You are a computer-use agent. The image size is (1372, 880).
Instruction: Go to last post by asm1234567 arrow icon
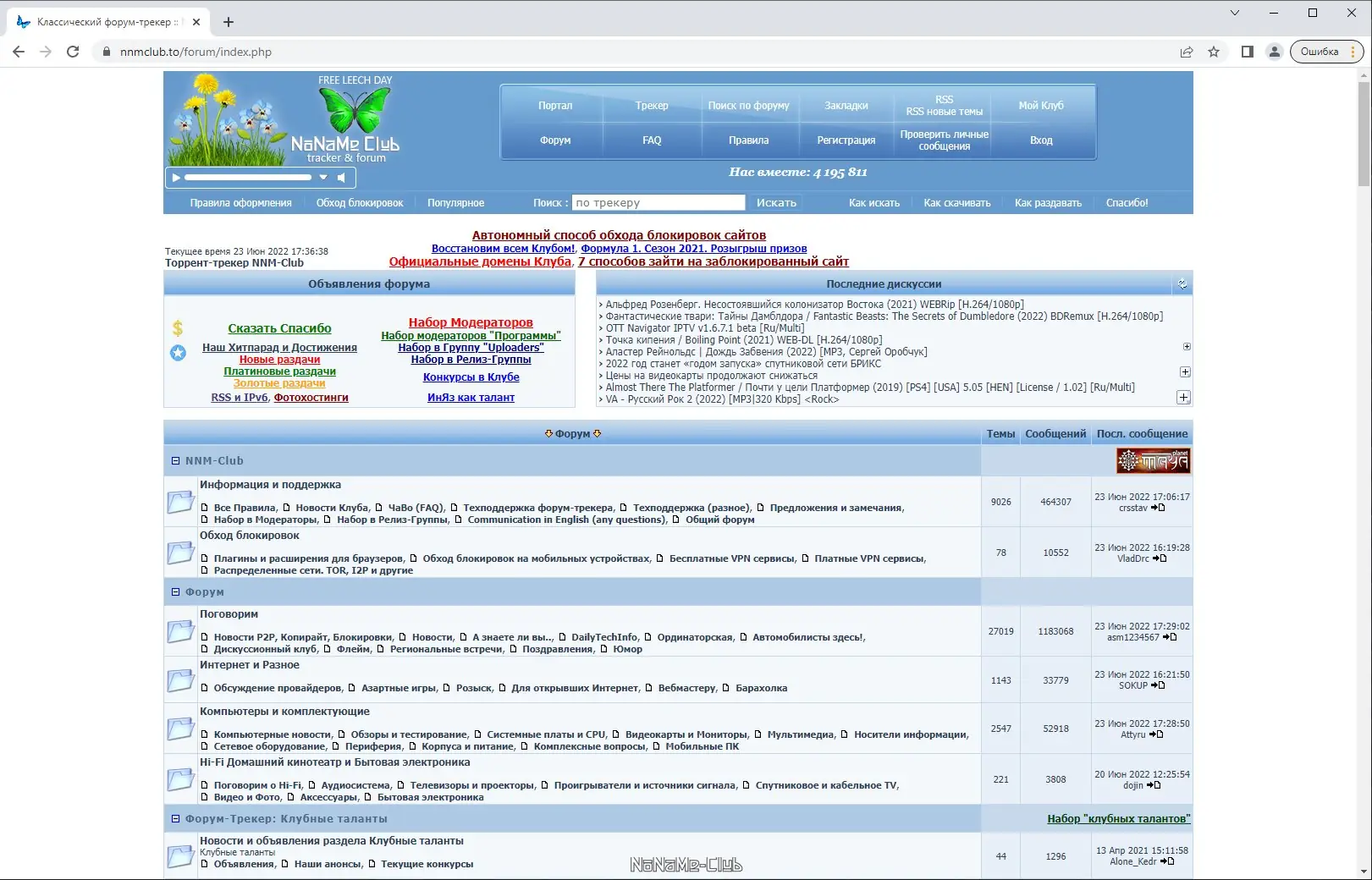pos(1171,637)
